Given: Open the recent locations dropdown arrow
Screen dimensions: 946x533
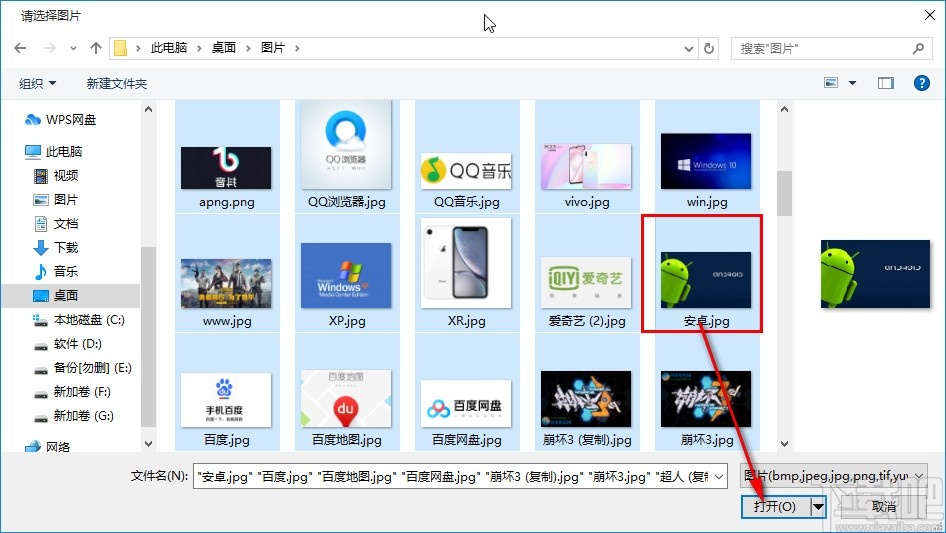Looking at the screenshot, I should pyautogui.click(x=73, y=48).
